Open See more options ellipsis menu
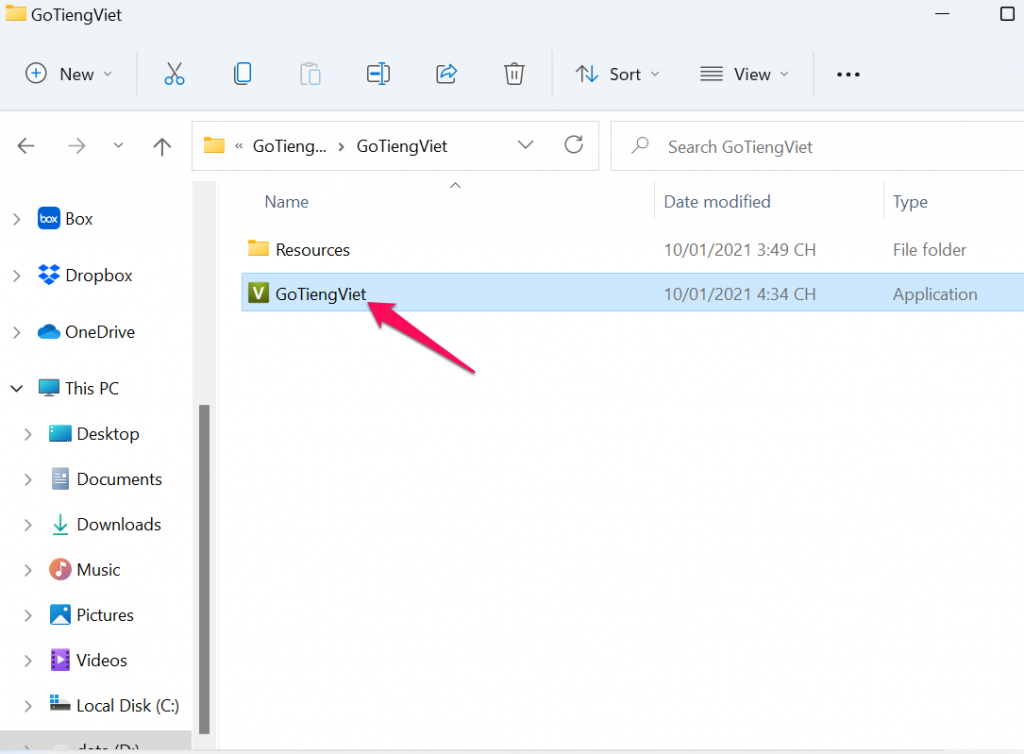This screenshot has height=754, width=1024. tap(848, 74)
